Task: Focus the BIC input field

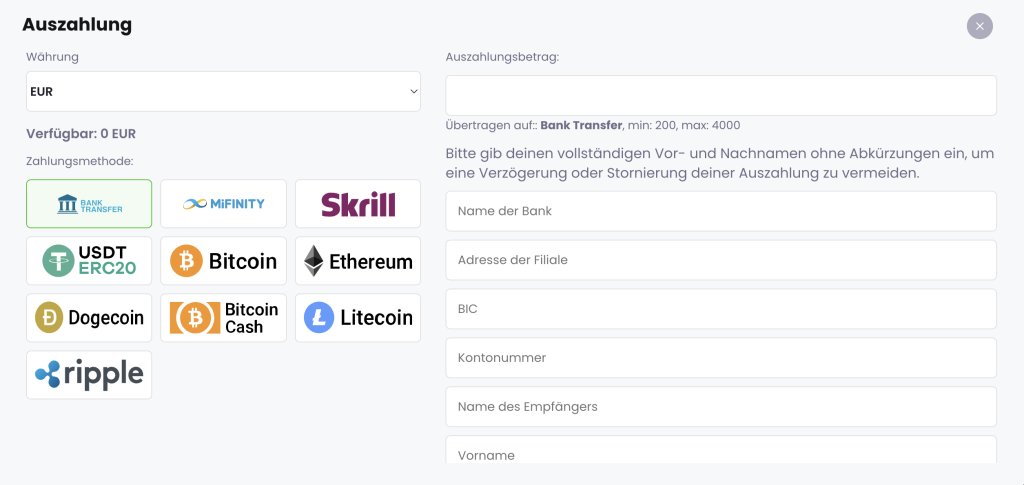Action: pos(721,309)
